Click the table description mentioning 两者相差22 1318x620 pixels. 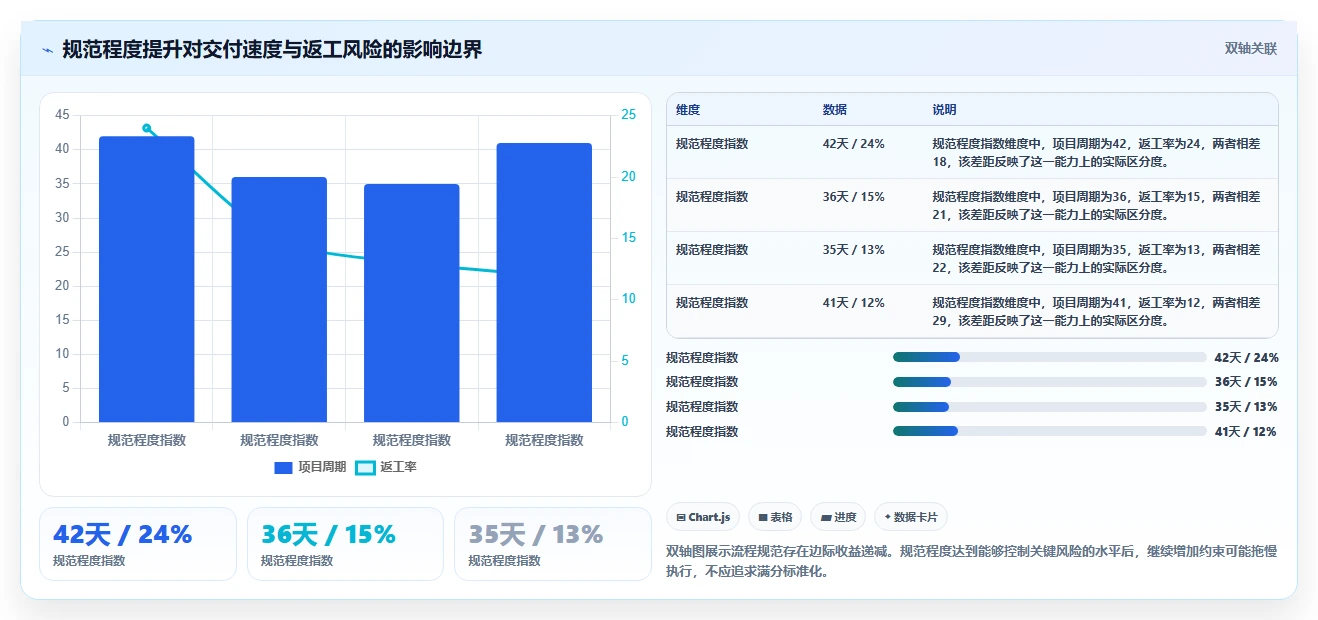(x=1097, y=258)
